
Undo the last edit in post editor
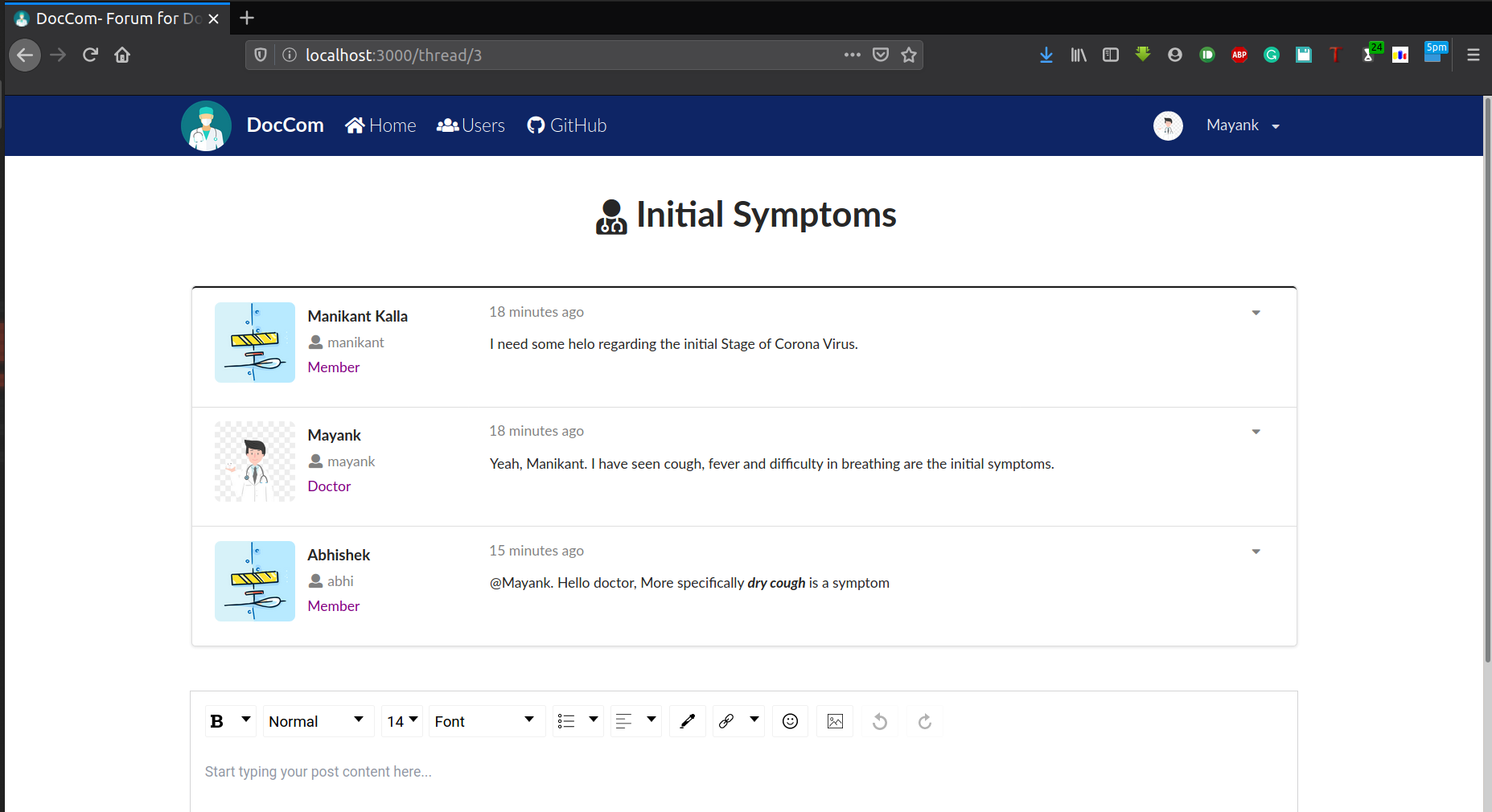pos(880,721)
